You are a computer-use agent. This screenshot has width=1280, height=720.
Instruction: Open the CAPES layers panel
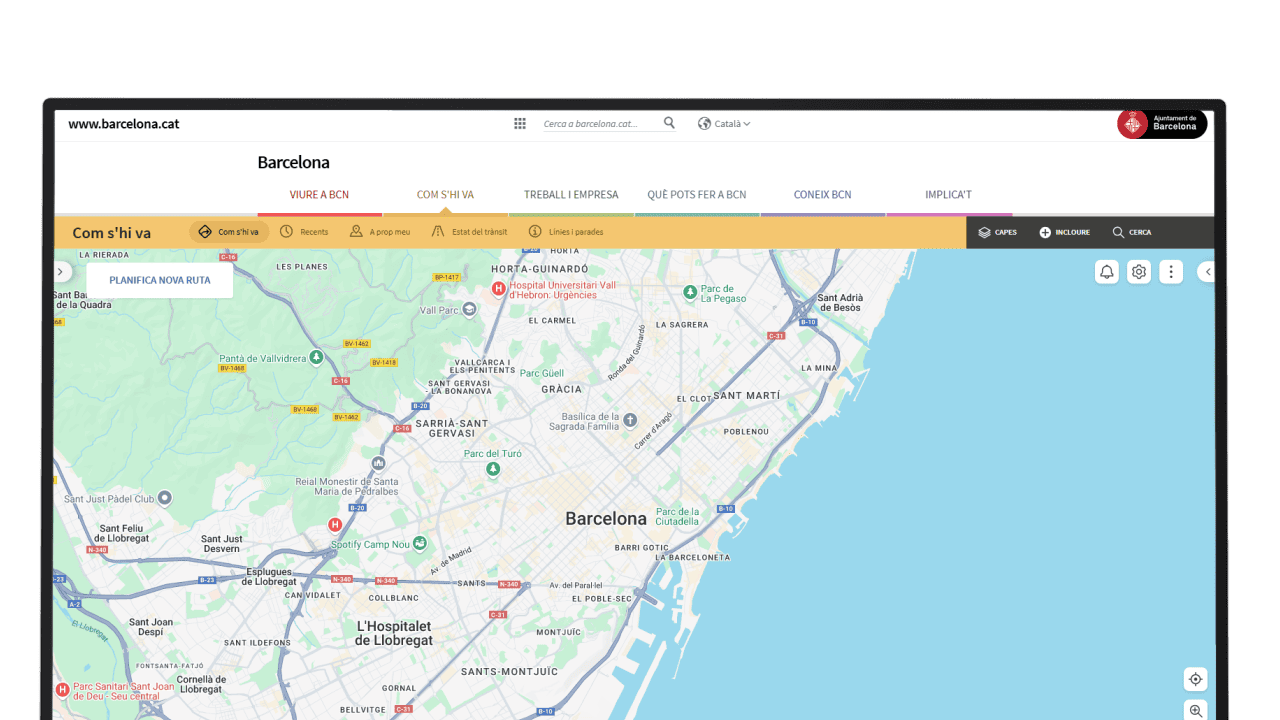(997, 232)
